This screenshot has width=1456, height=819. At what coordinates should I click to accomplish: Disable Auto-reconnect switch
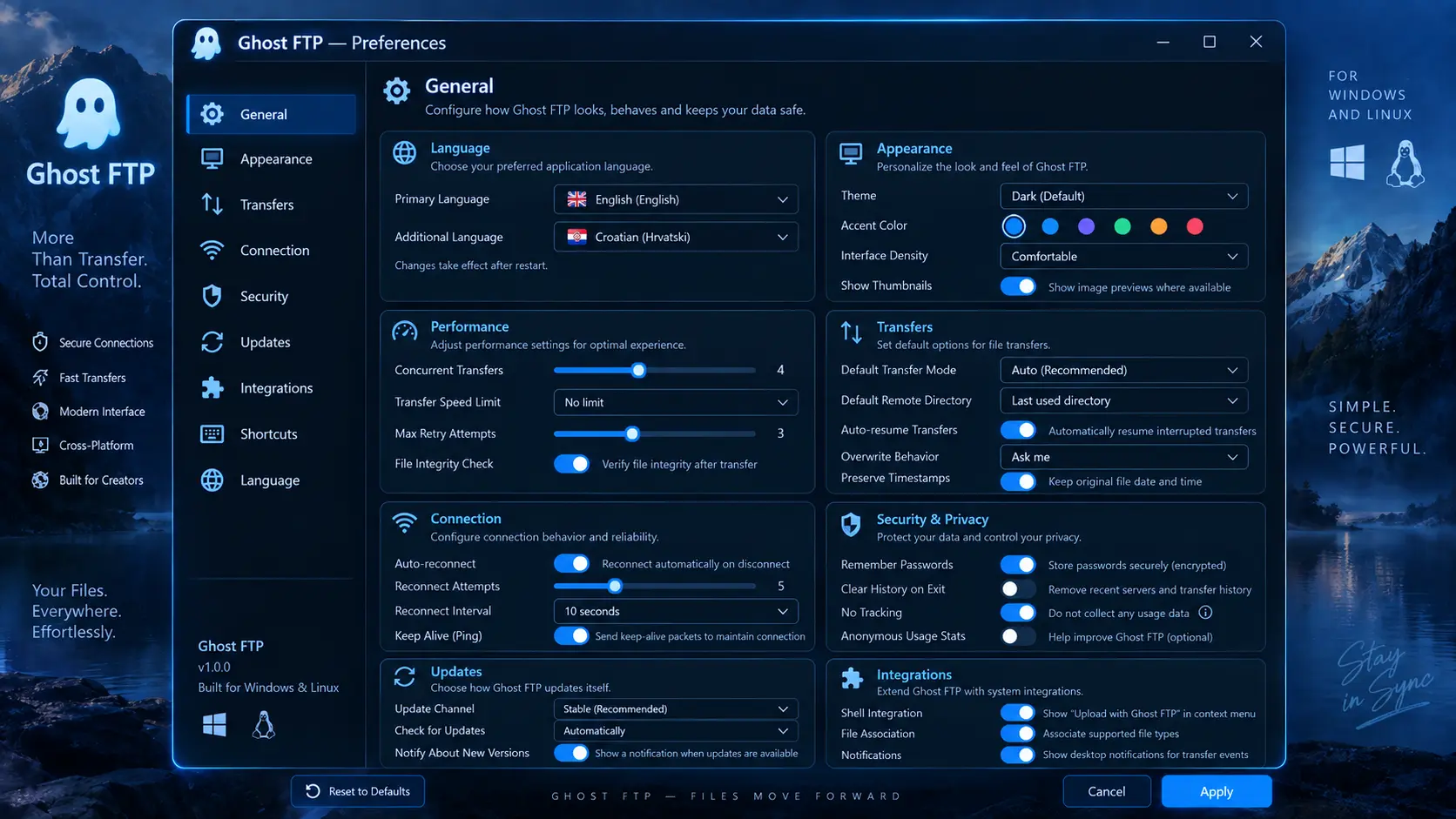tap(571, 564)
